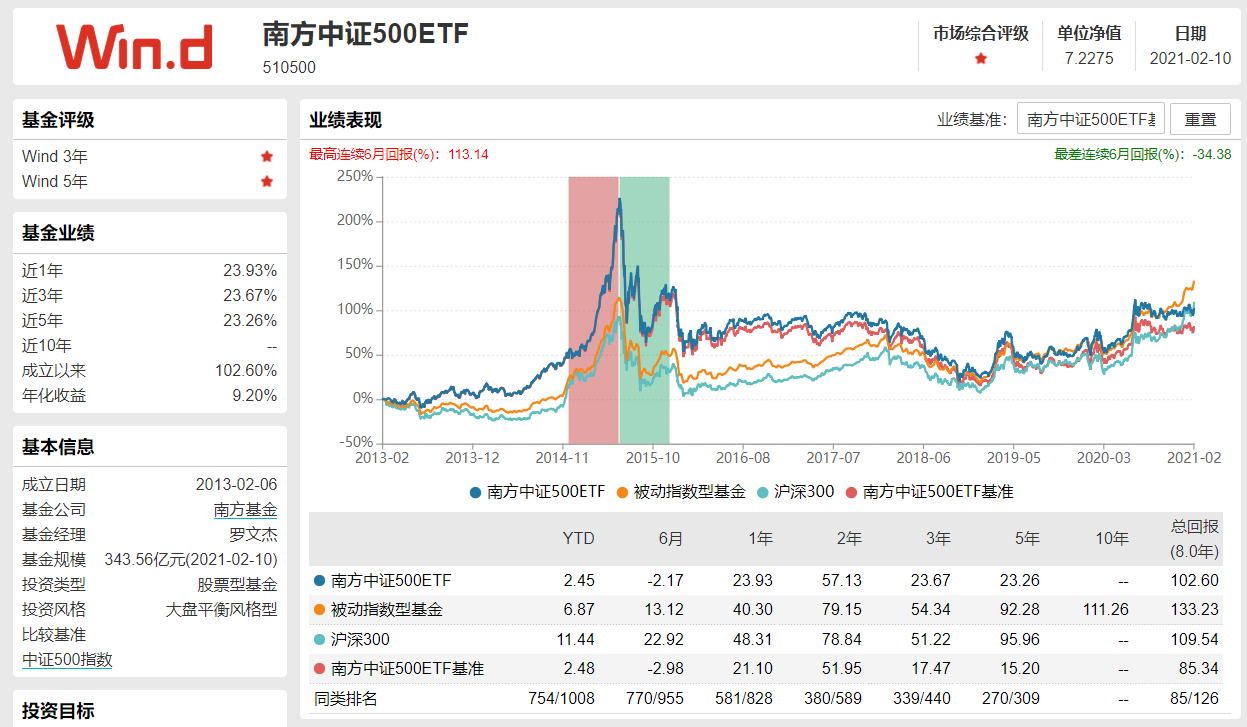Screen dimensions: 1247x727
Task: Click the 市场综合评级 label
Action: point(981,33)
